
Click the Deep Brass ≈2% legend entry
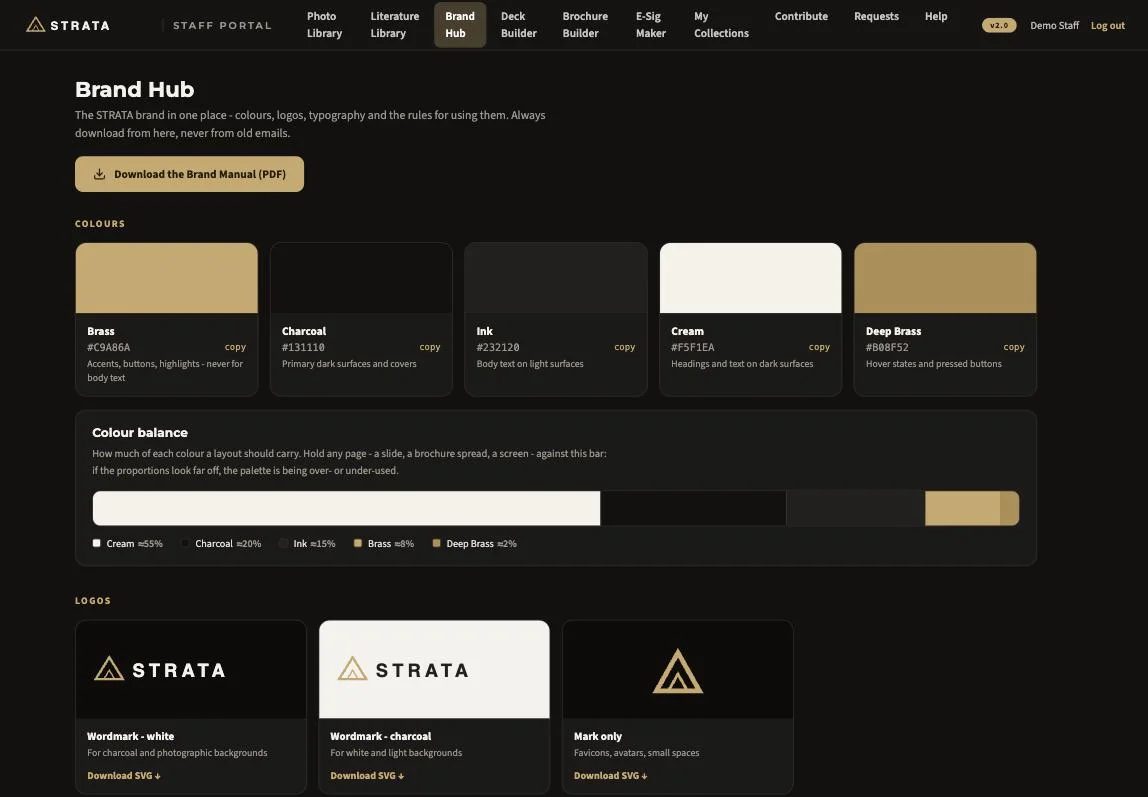click(474, 544)
